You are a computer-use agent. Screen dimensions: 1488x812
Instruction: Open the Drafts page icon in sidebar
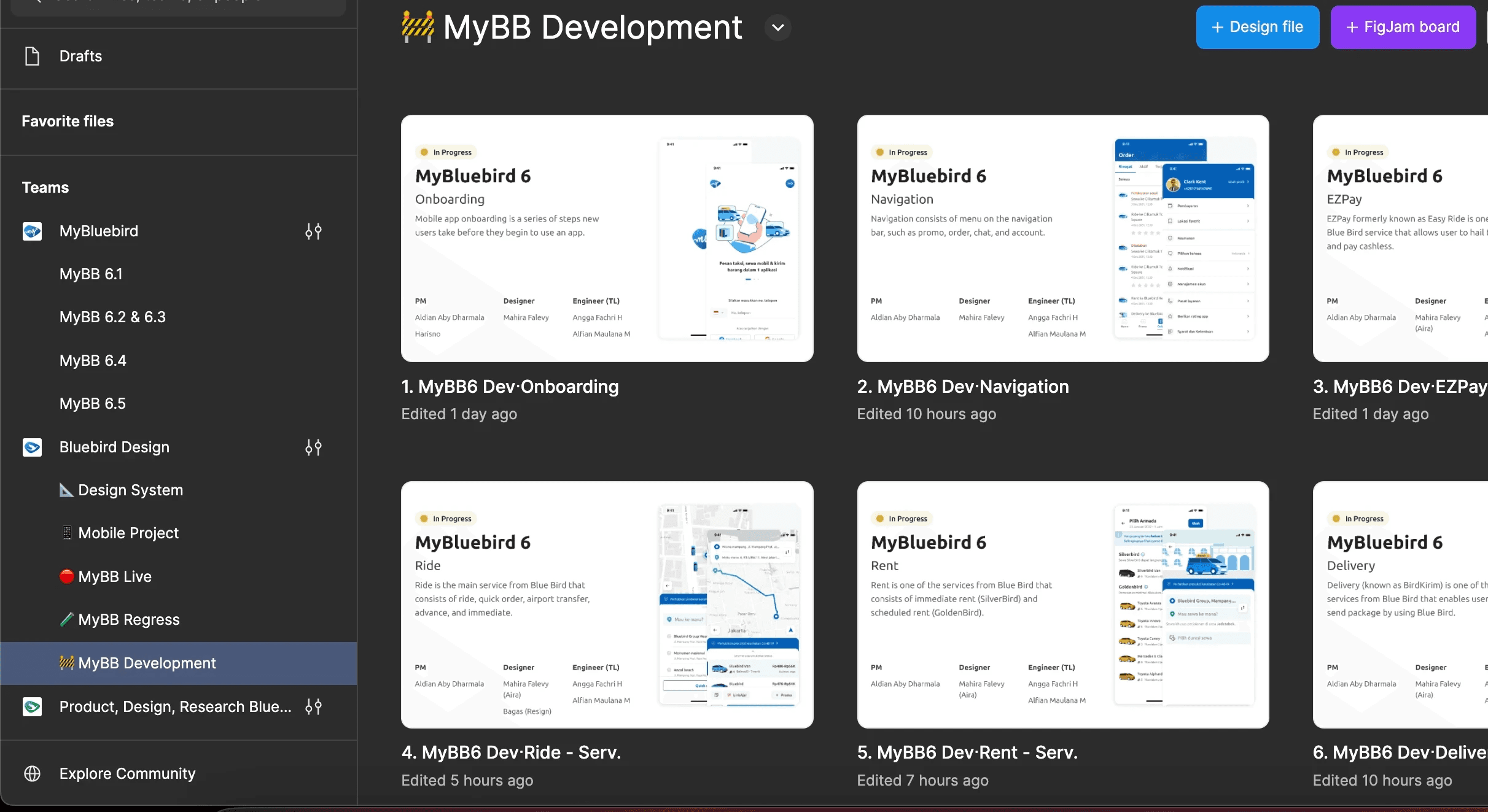click(x=32, y=56)
